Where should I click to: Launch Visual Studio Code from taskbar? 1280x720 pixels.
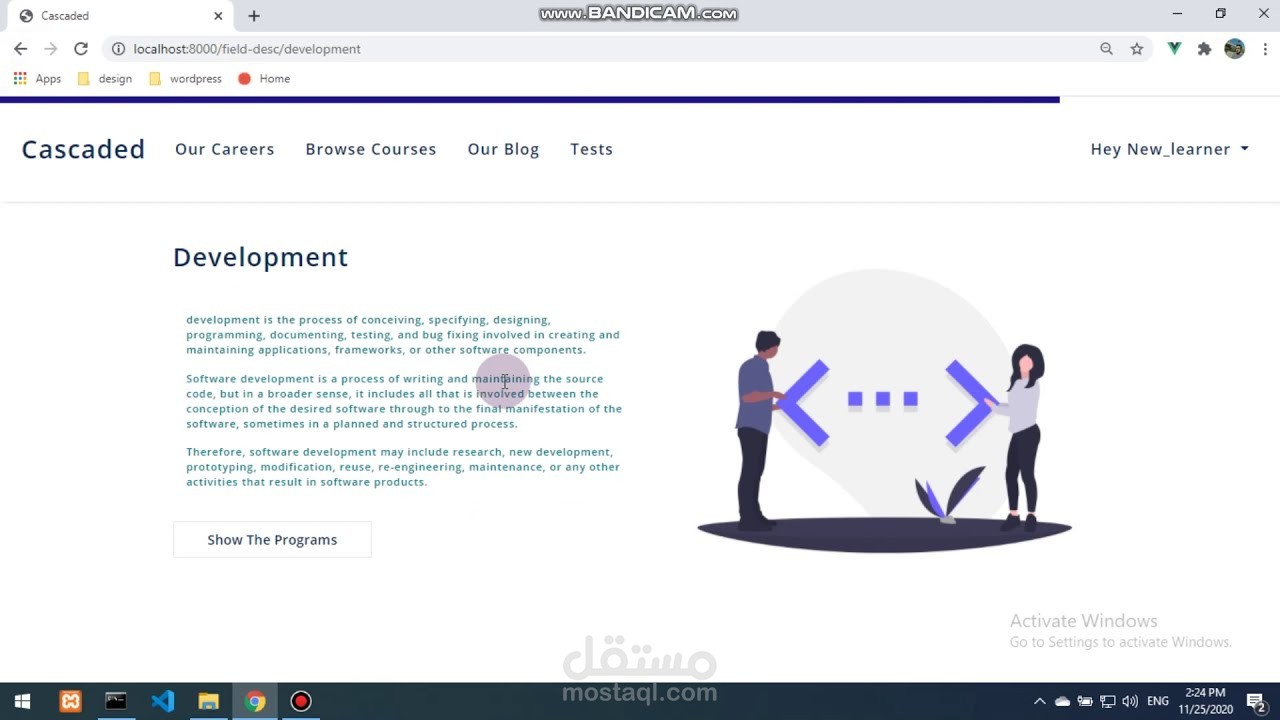[162, 701]
